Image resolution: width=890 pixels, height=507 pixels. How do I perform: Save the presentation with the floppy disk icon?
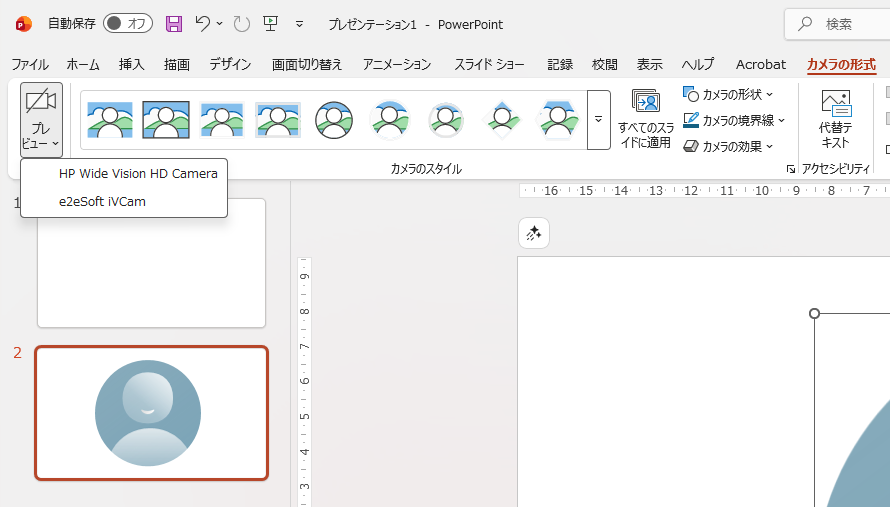(174, 24)
